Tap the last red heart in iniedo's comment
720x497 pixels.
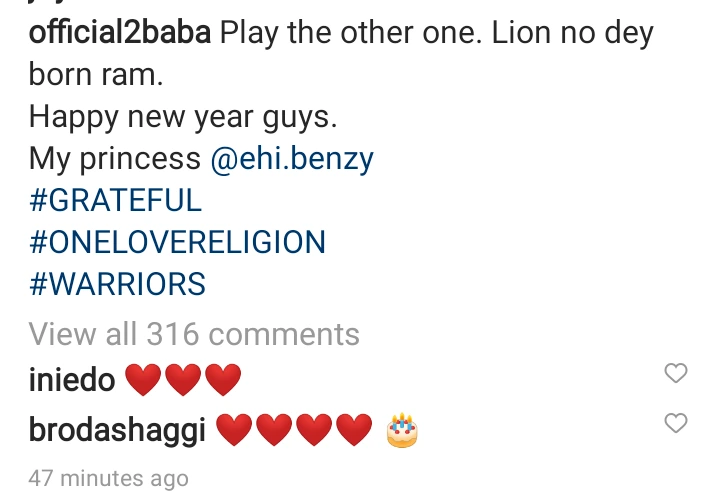pos(223,379)
